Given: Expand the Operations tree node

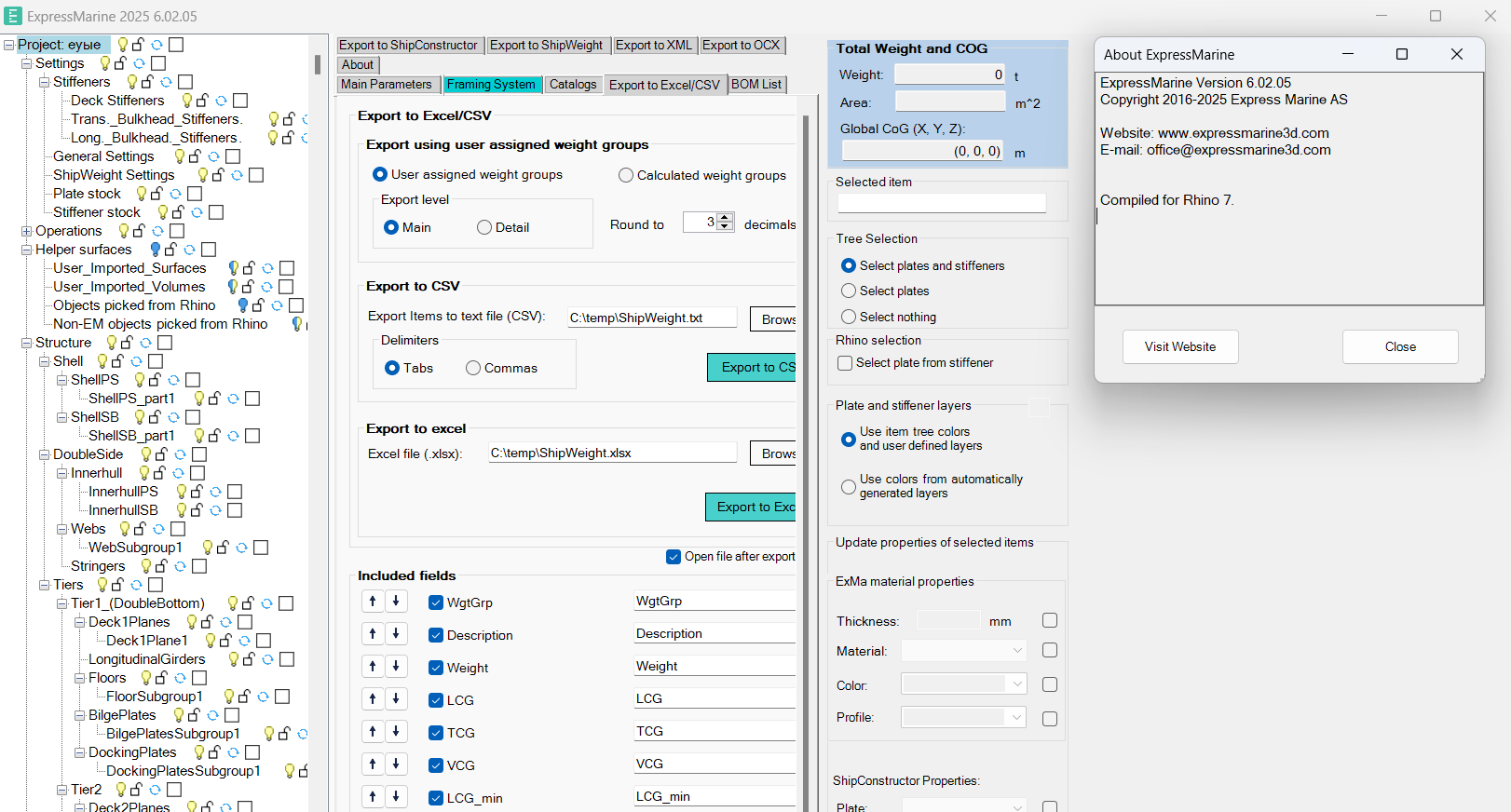Looking at the screenshot, I should coord(26,231).
